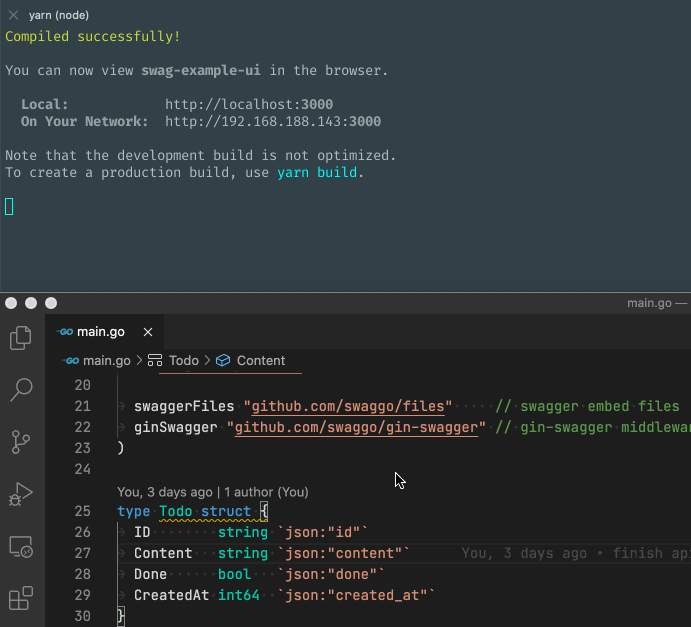The image size is (691, 627).
Task: Click the terminal icon beside yarn (node) title
Action: [15, 15]
